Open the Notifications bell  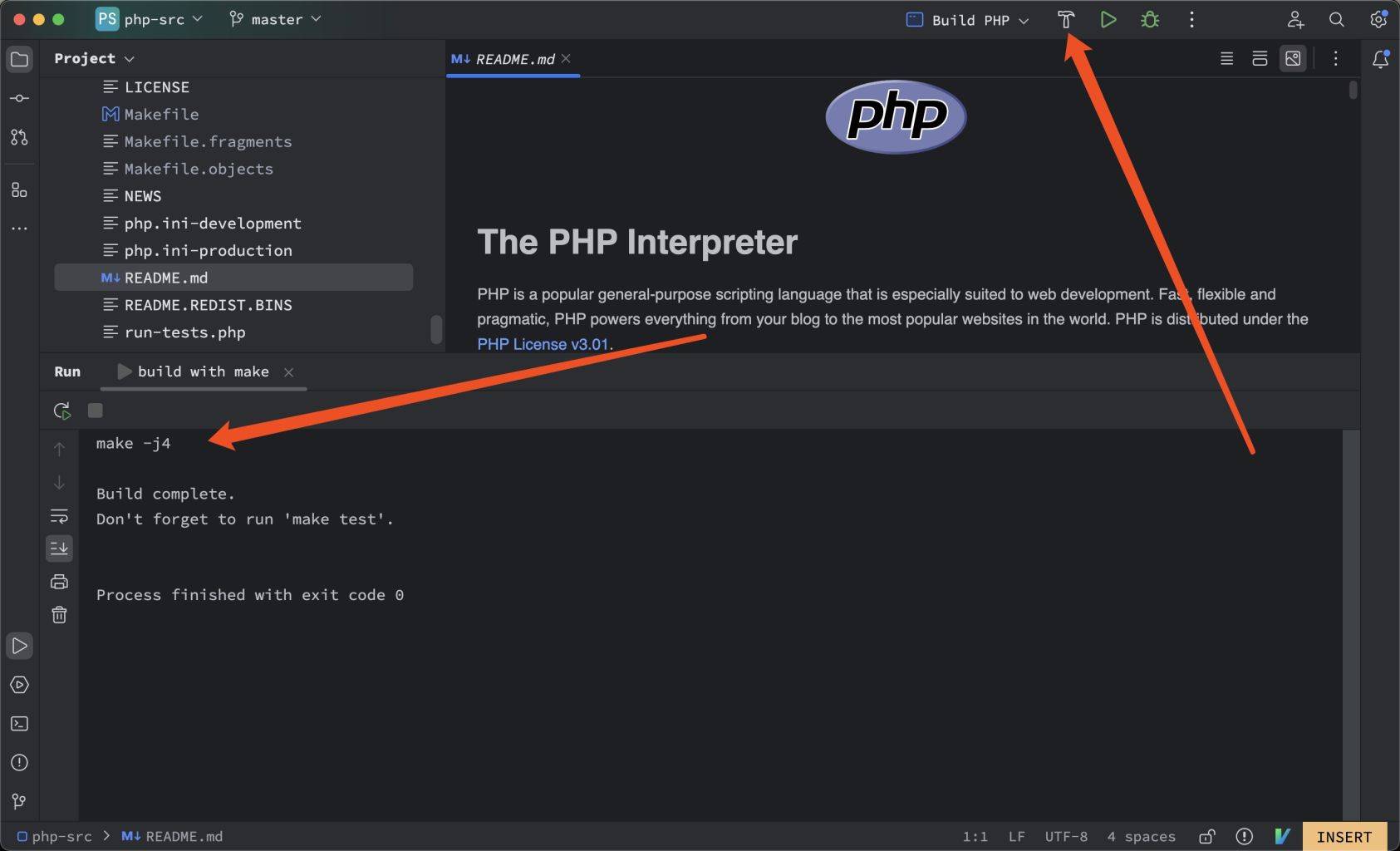click(1380, 59)
